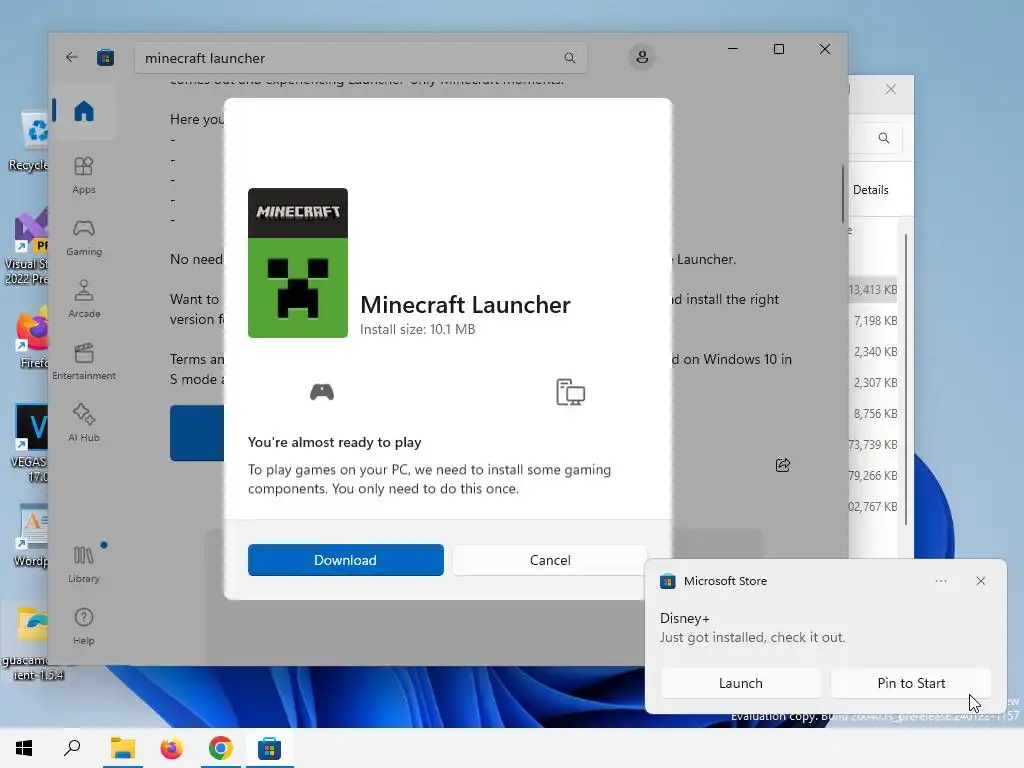Click the Minecraft creeper app thumbnail
This screenshot has height=768, width=1024.
(298, 263)
